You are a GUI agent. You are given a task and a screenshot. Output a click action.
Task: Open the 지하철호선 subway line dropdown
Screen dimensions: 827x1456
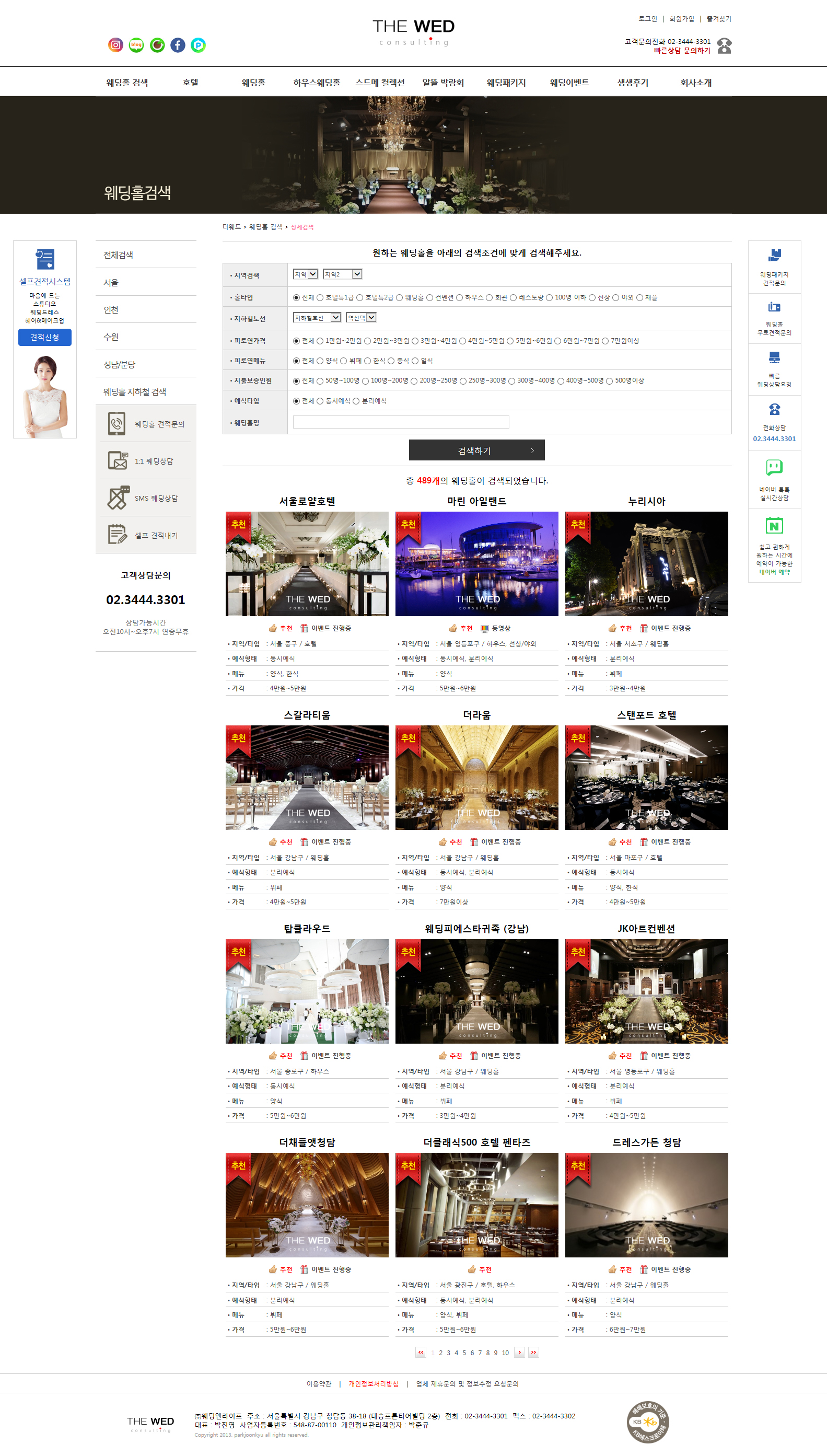[x=317, y=318]
